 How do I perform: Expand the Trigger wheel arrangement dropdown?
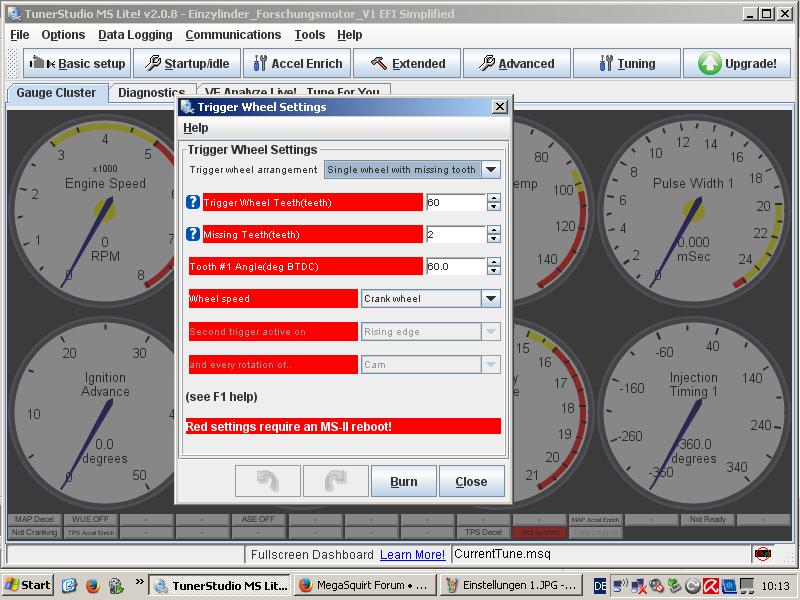[x=491, y=170]
